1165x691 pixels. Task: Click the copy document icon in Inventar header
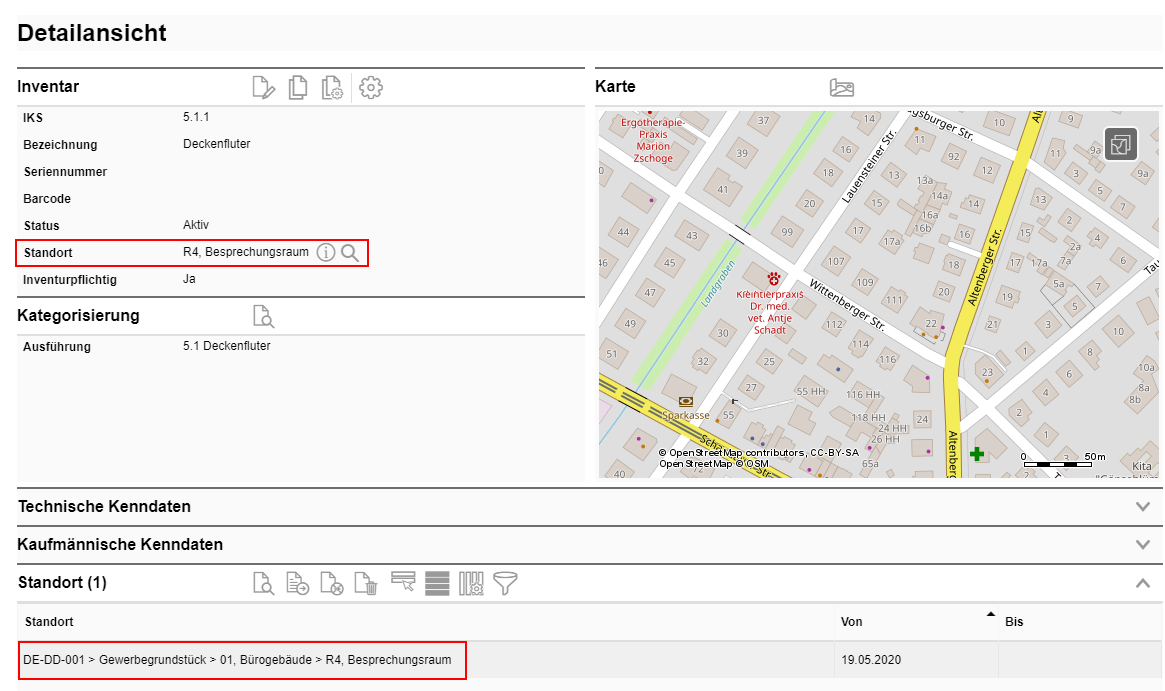click(x=297, y=88)
